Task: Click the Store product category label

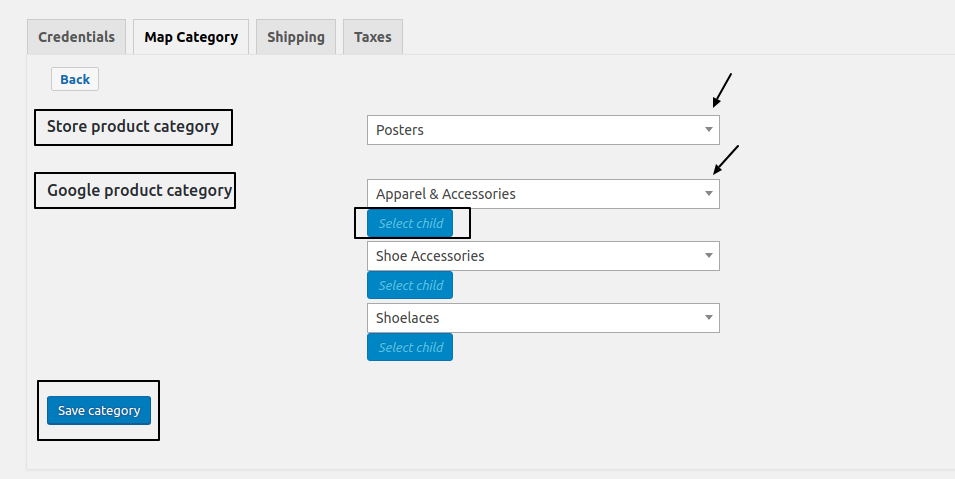Action: [x=133, y=127]
